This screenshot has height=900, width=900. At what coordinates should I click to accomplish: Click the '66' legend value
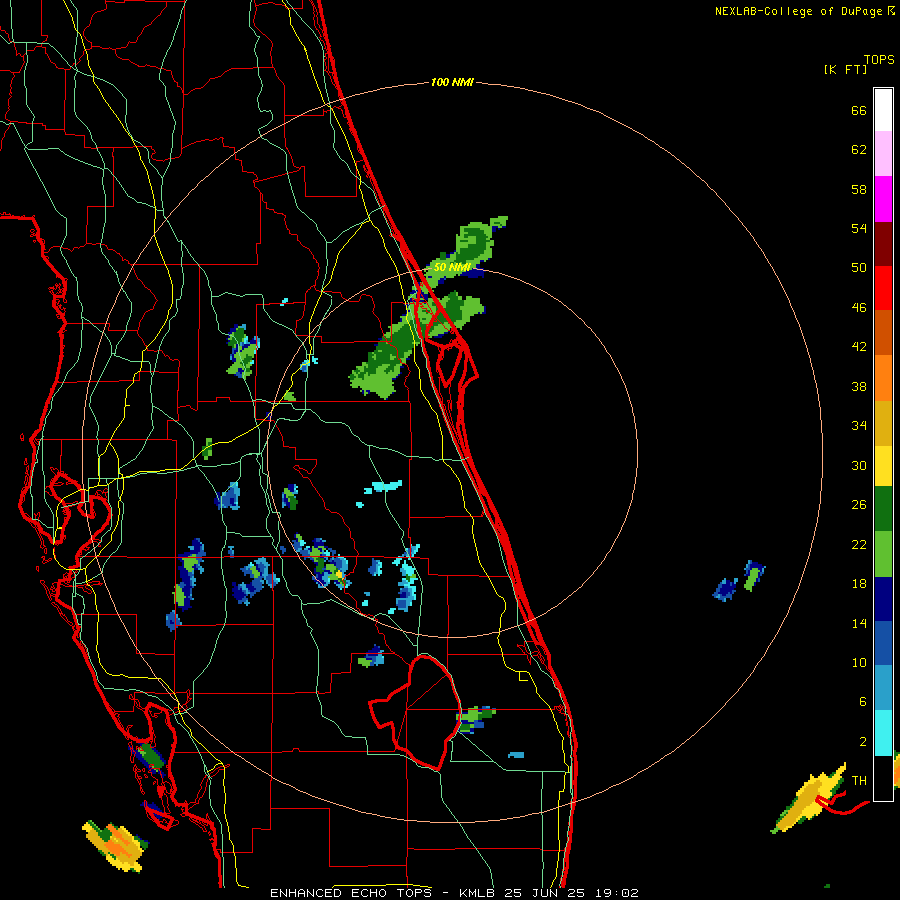[x=859, y=110]
